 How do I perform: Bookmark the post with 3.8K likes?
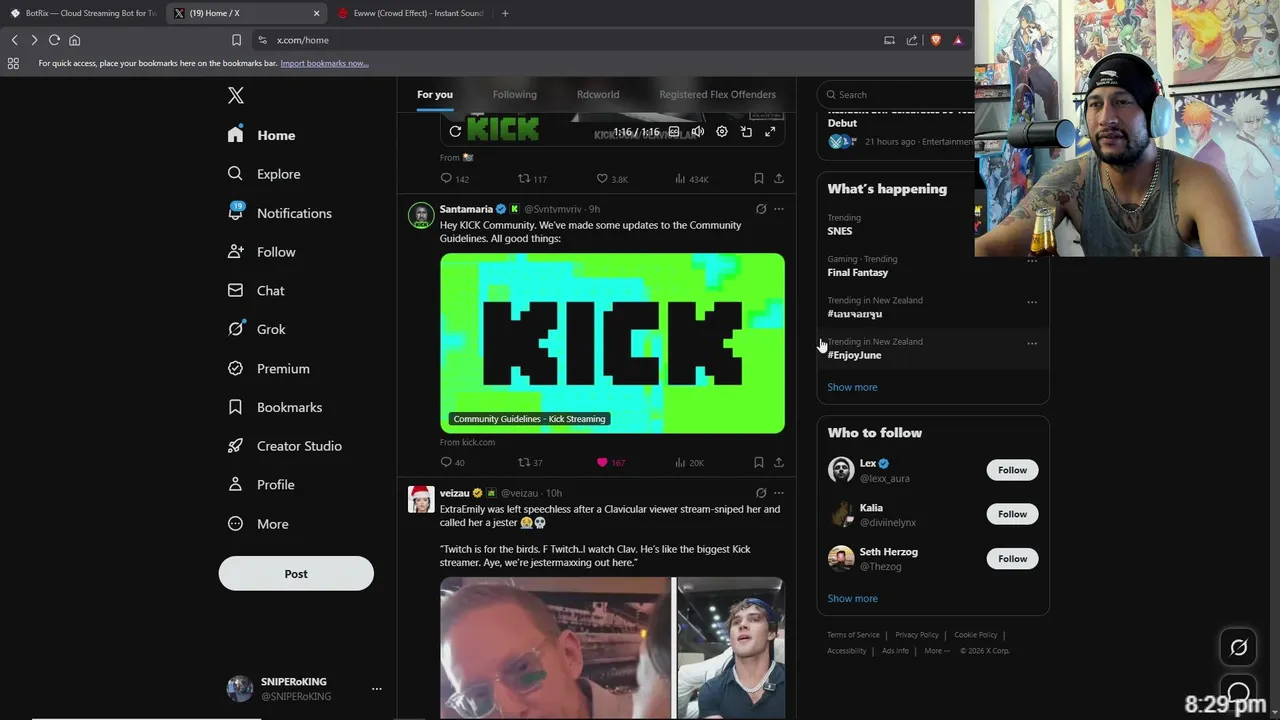(759, 179)
